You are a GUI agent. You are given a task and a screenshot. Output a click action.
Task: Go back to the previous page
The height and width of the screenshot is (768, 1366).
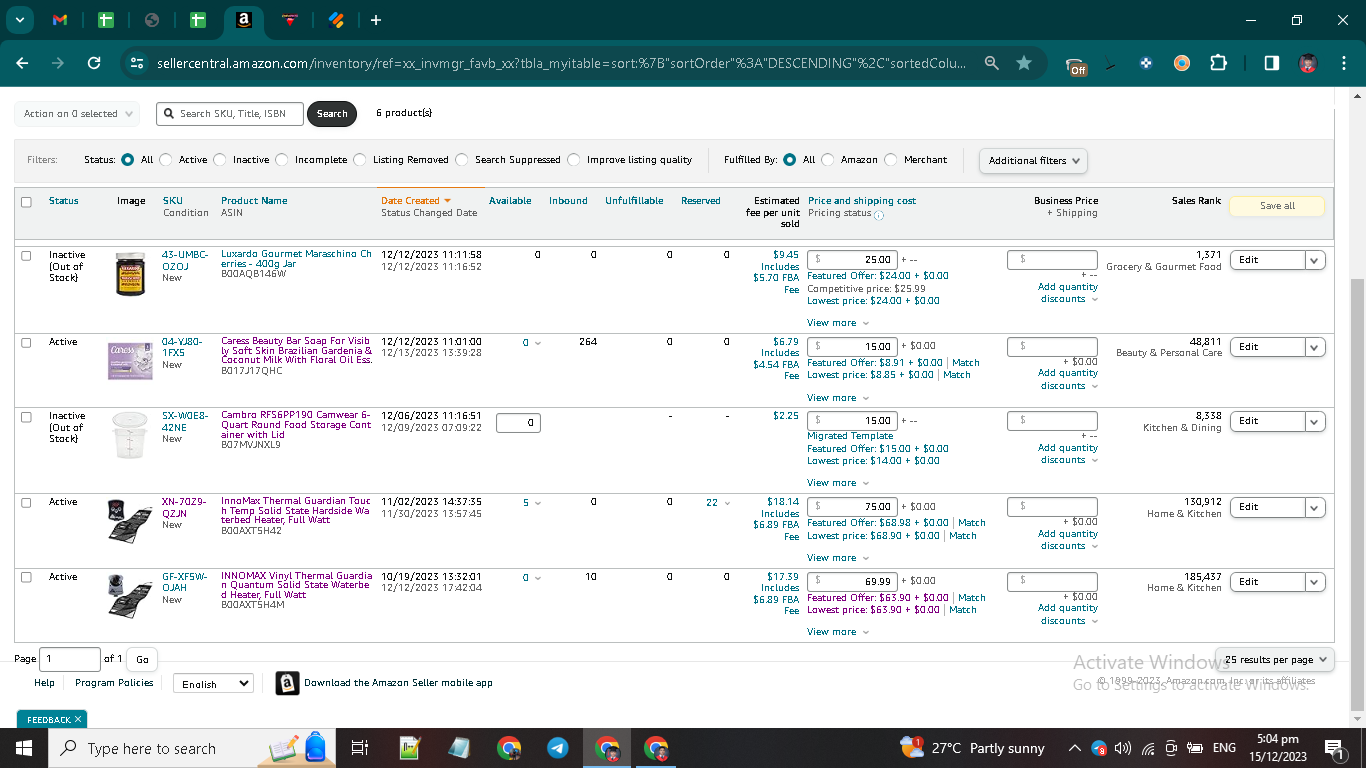(x=22, y=63)
